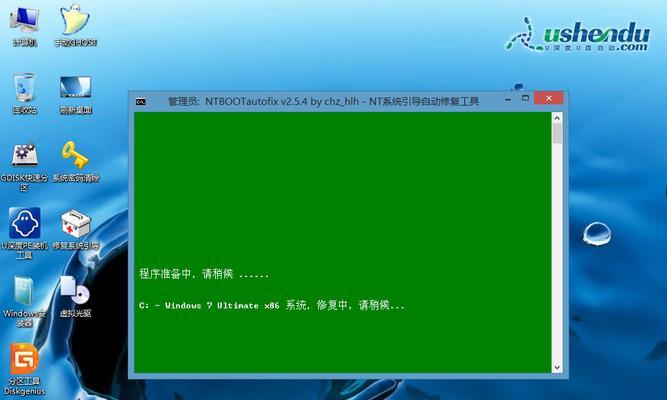
Task: Click the console system menu icon
Action: [x=141, y=101]
